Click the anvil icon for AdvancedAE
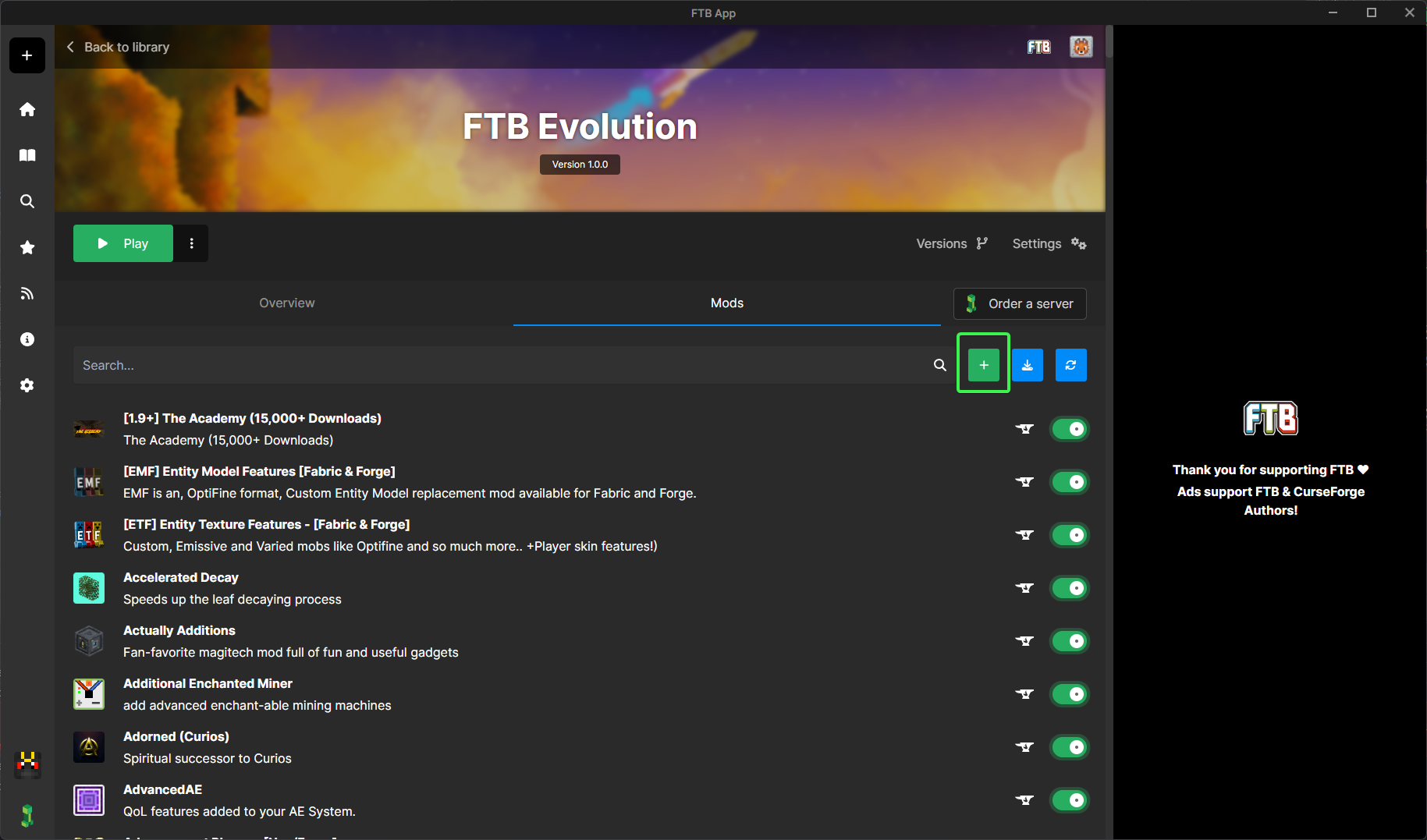The height and width of the screenshot is (840, 1427). click(x=1024, y=800)
